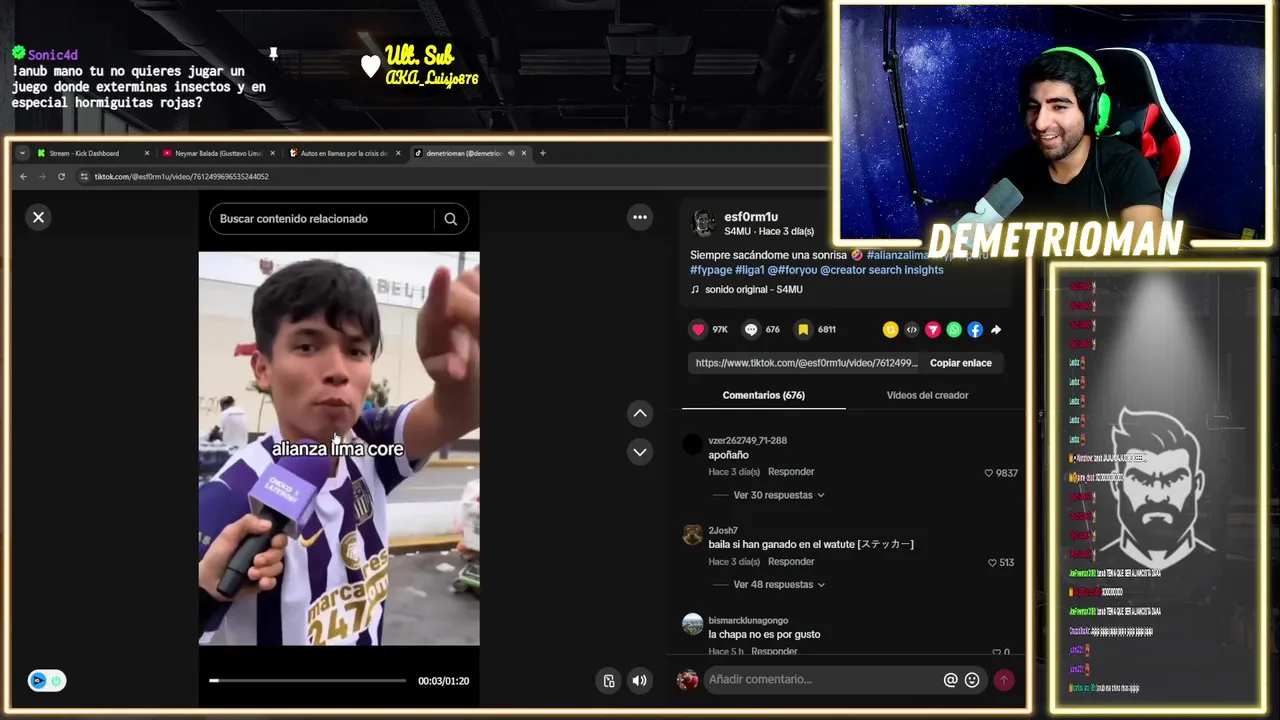Viewport: 1280px width, 720px height.
Task: Switch to Videos del creador tab
Action: pos(927,395)
